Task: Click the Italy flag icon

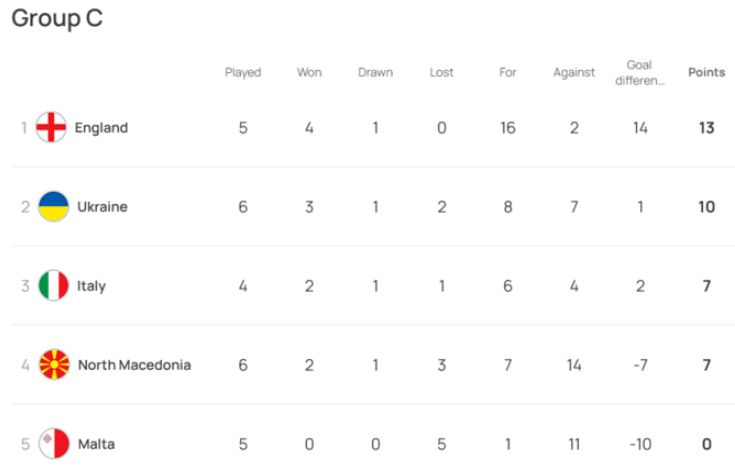Action: pos(53,286)
